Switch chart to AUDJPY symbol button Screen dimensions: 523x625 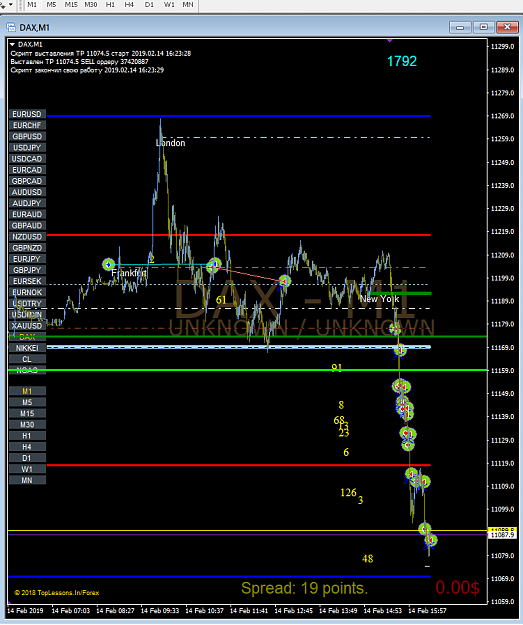click(27, 204)
